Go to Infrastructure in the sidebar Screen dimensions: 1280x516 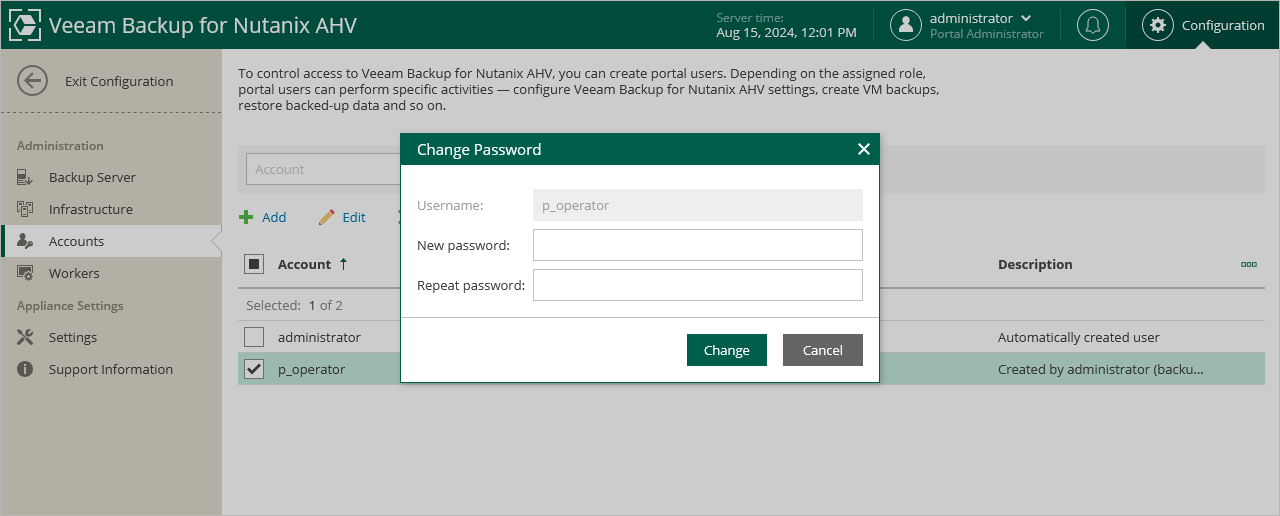pos(90,209)
